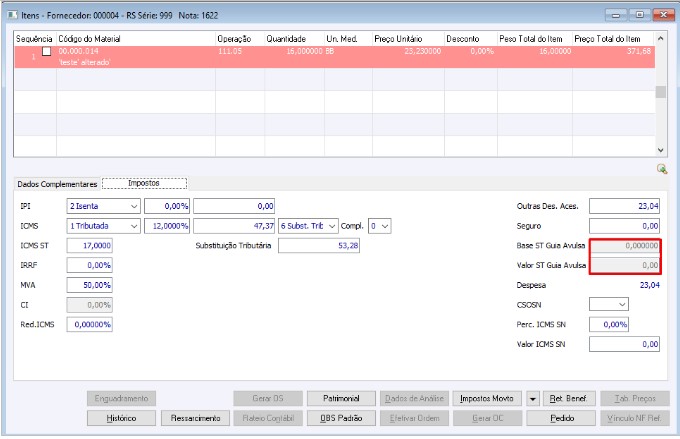680x439 pixels.
Task: Click the ICMS value field 47,37
Action: 234,226
